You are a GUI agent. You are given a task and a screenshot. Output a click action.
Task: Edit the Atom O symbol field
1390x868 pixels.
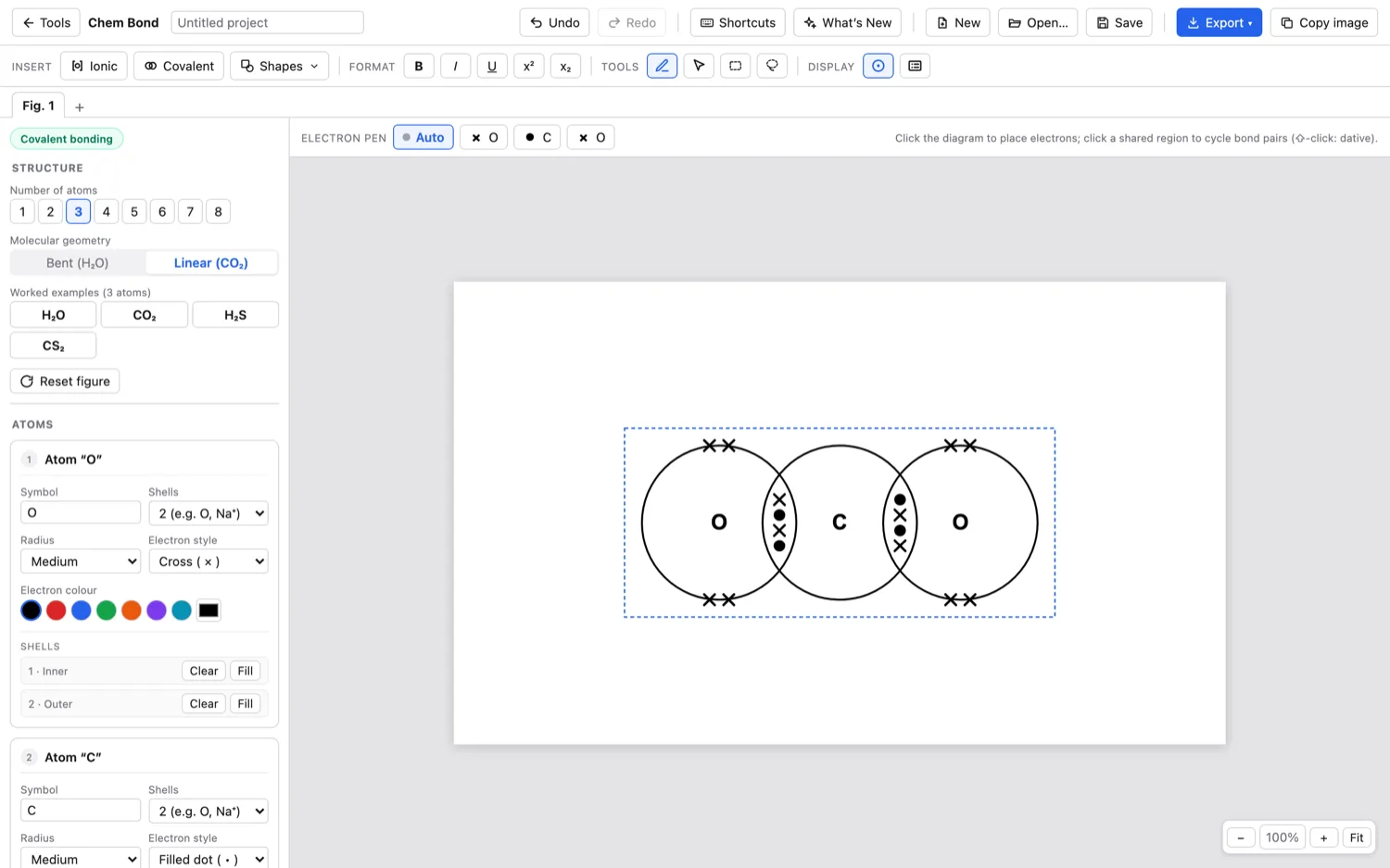(81, 512)
